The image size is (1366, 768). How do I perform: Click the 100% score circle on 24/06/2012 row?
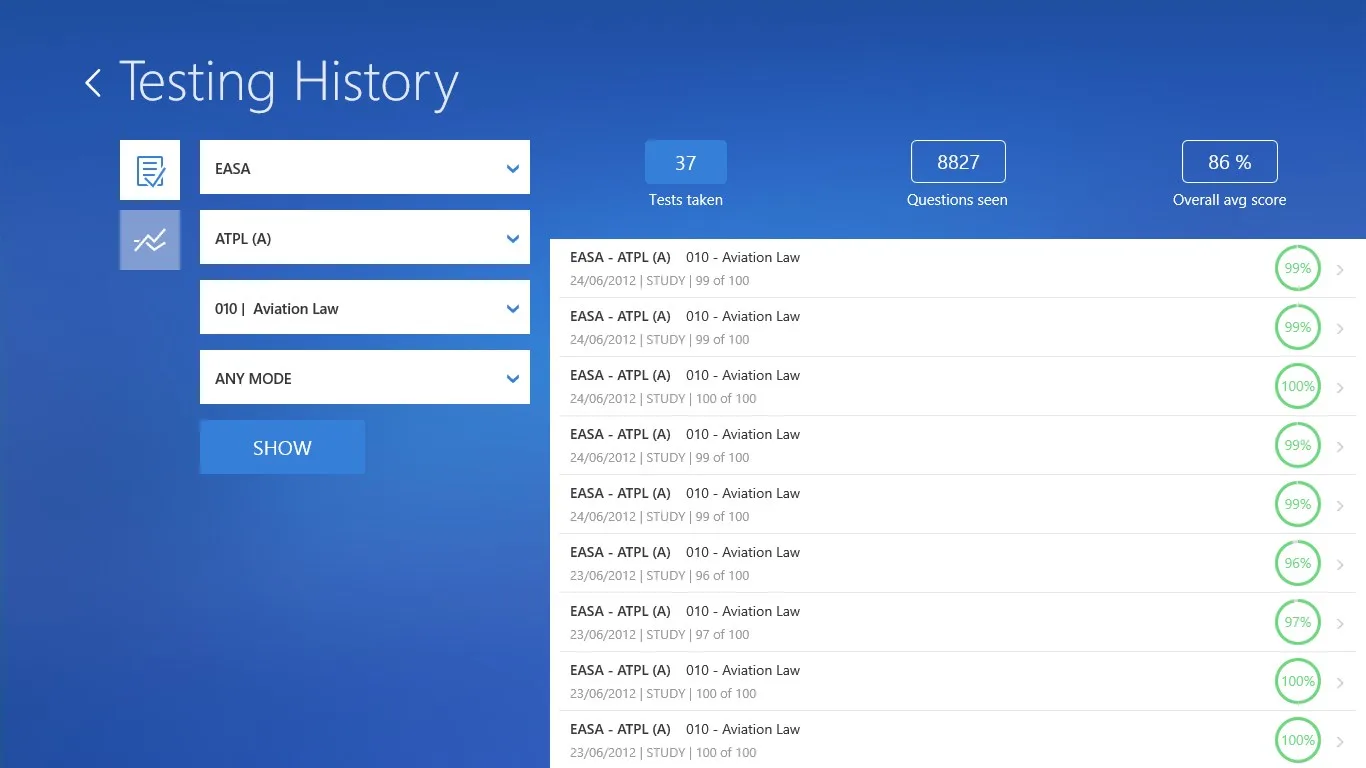tap(1298, 386)
